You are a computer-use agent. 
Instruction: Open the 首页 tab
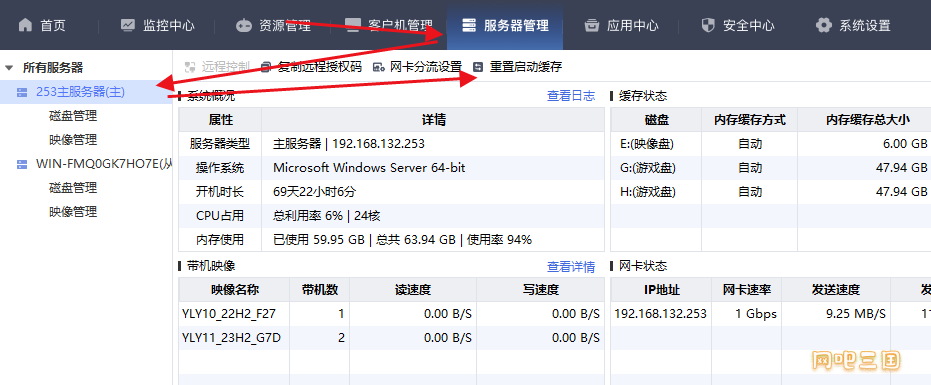(42, 25)
